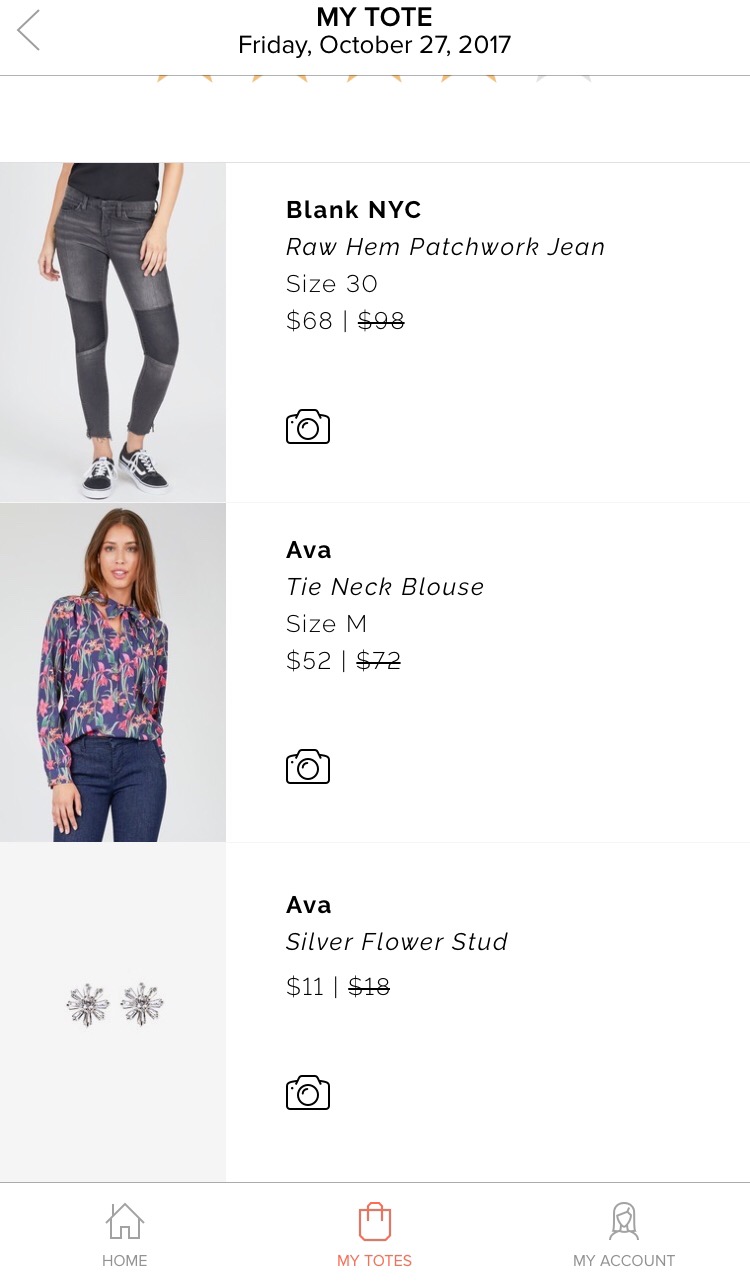This screenshot has width=750, height=1281.
Task: Tap the Blank NYC brand name
Action: (354, 210)
